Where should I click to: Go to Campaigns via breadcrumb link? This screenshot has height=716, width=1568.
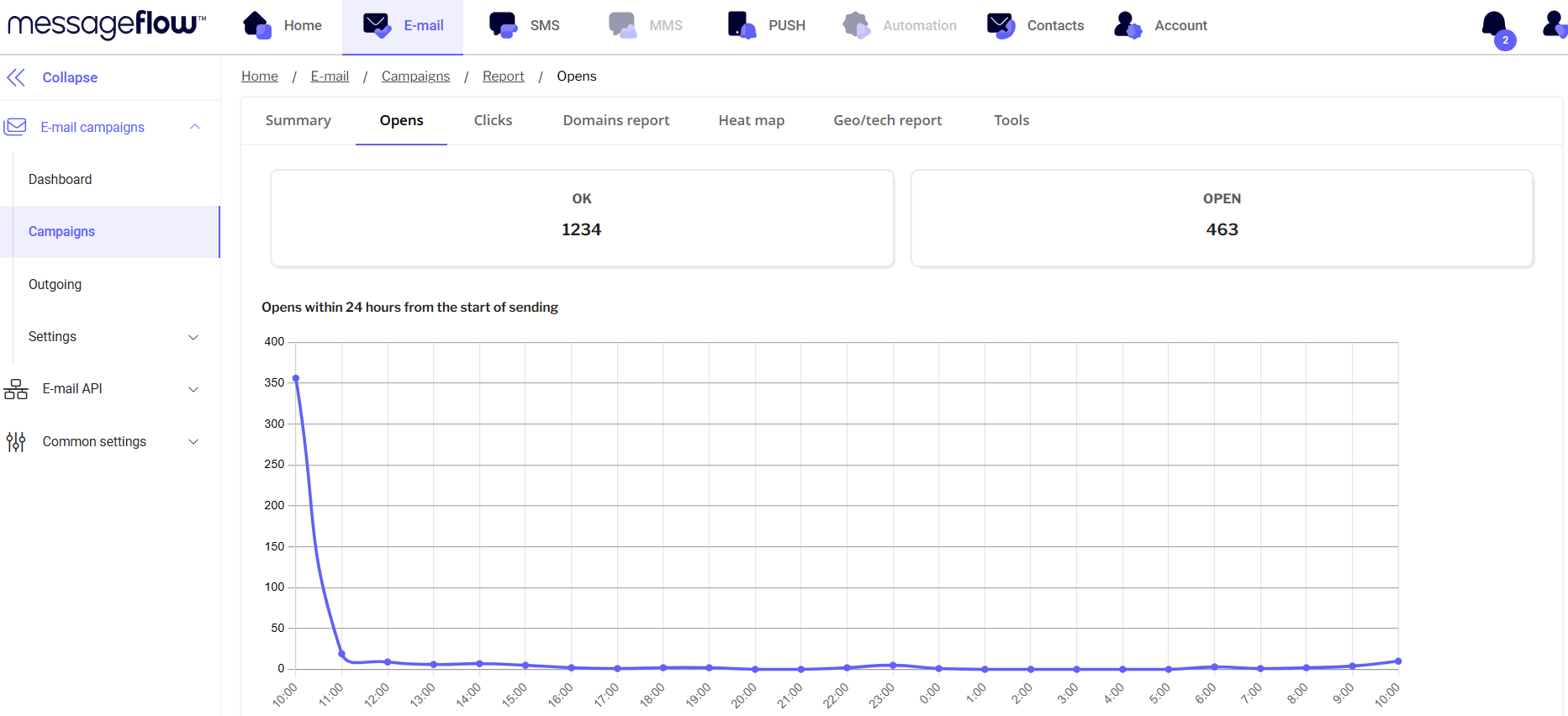[415, 76]
